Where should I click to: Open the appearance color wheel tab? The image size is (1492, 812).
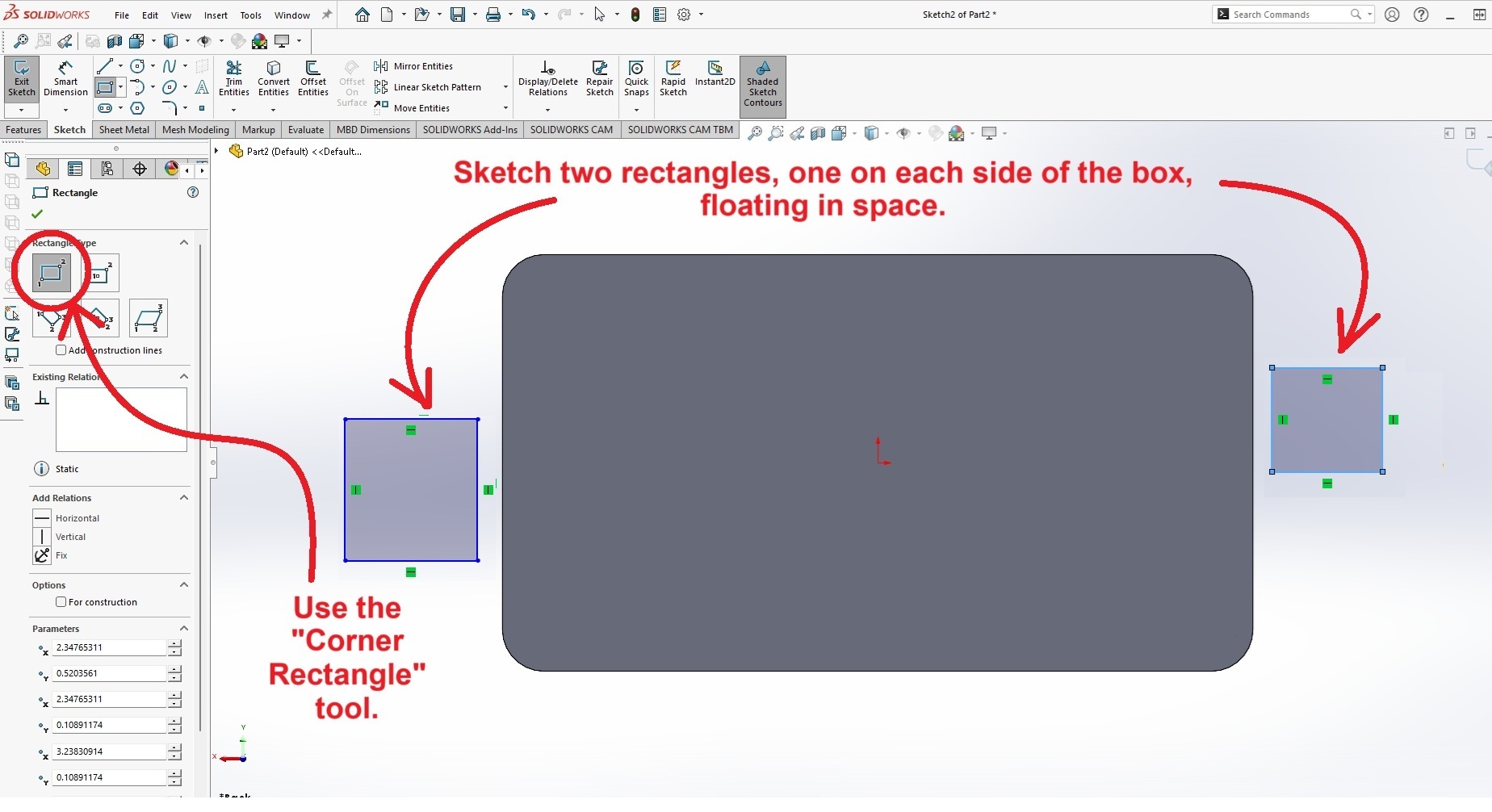[171, 169]
